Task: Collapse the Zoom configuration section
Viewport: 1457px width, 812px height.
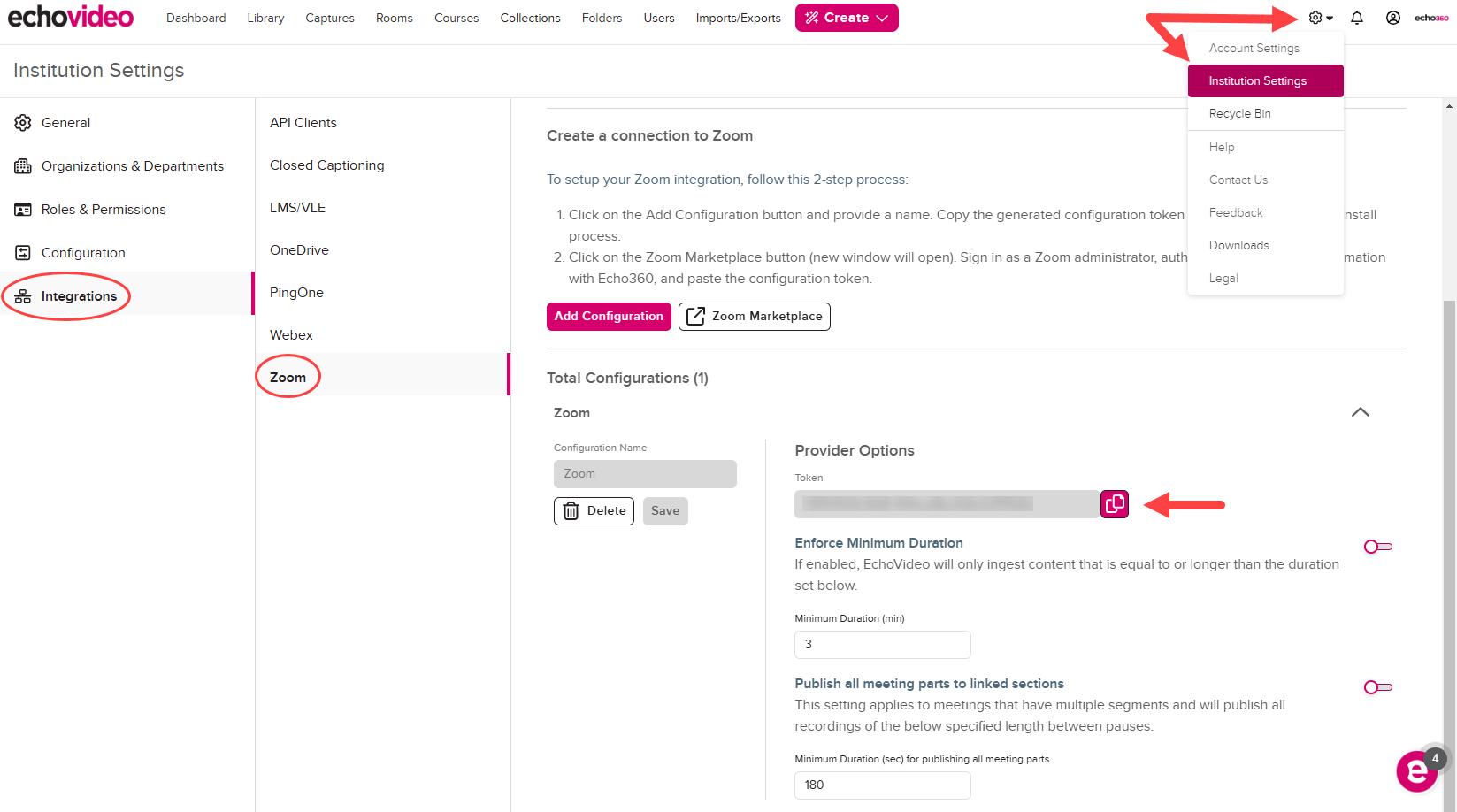Action: [1361, 412]
